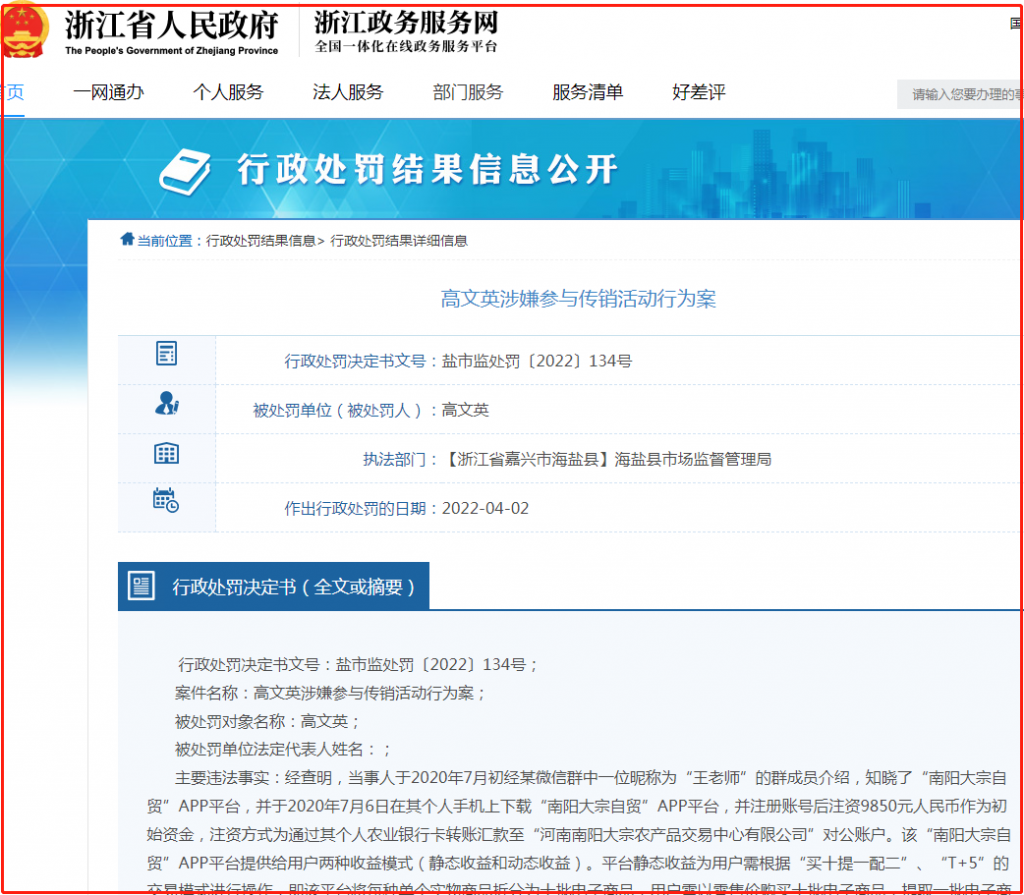Click the case title 高文英涉嫌参与传销活动行为案
1024x895 pixels.
click(578, 299)
